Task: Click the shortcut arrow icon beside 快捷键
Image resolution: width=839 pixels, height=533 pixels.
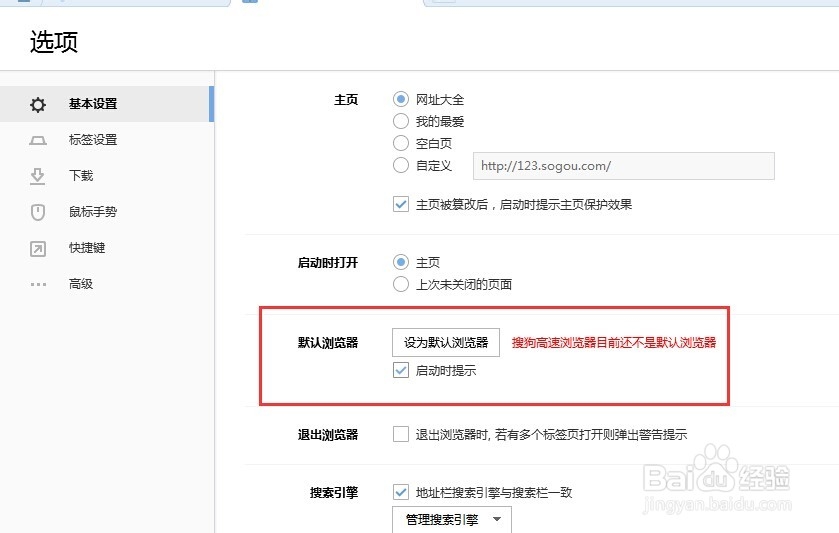Action: click(38, 249)
